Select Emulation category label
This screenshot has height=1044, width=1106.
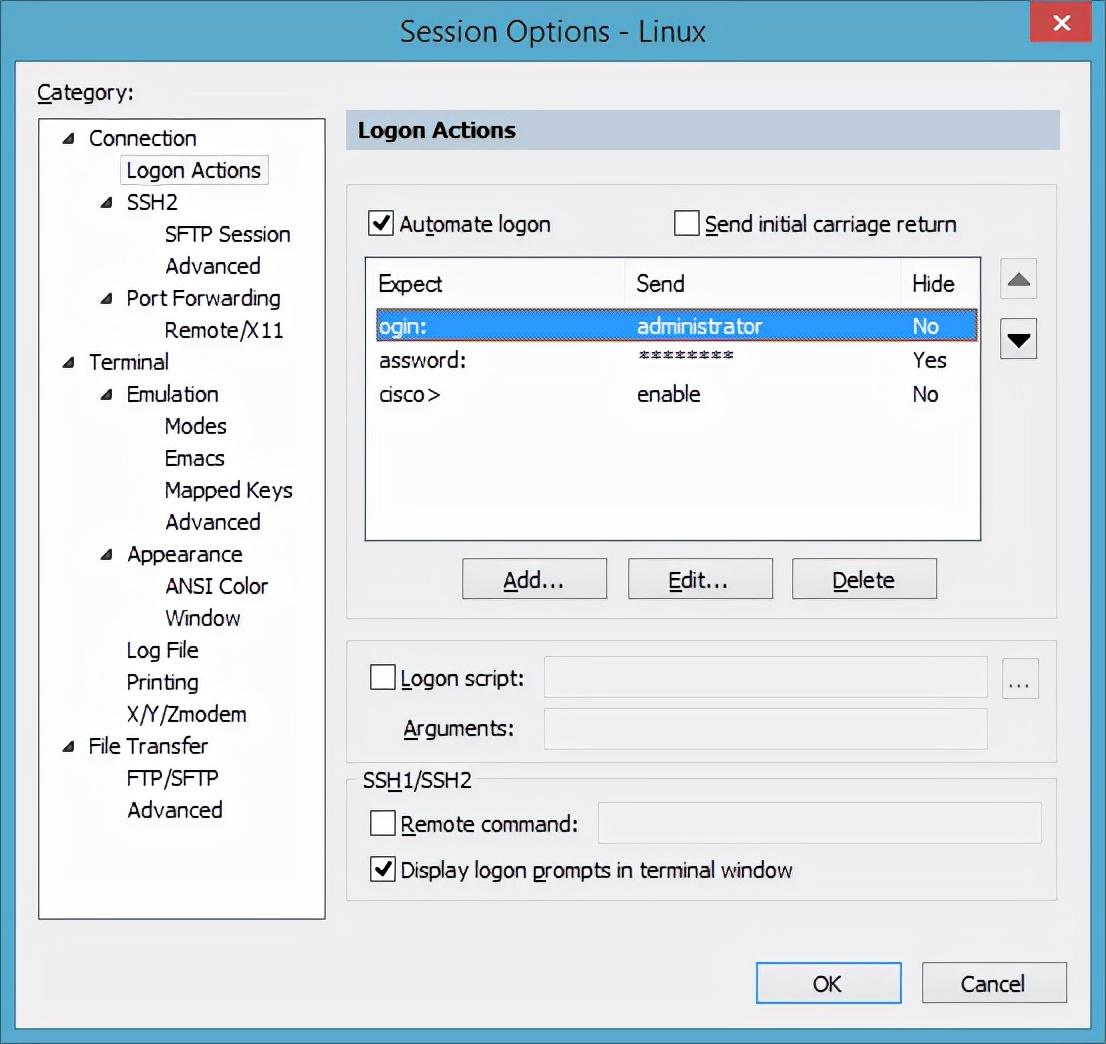[172, 394]
